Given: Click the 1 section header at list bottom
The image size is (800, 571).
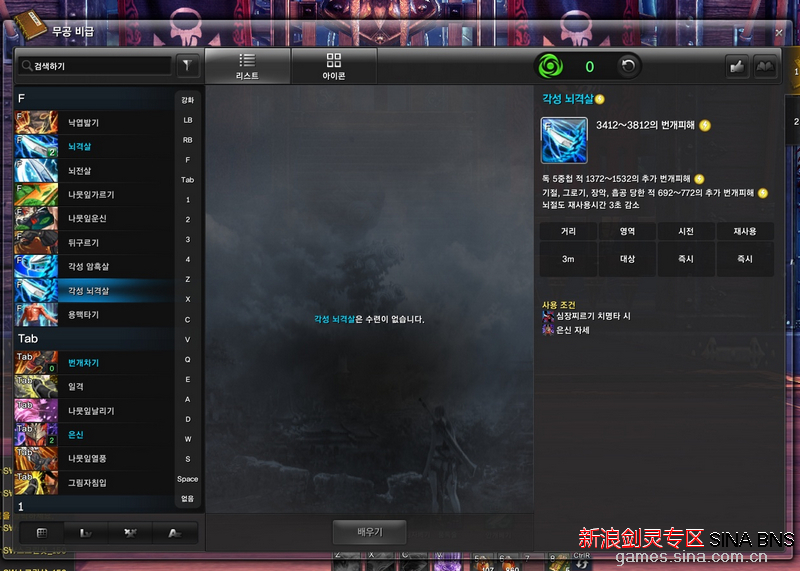Looking at the screenshot, I should [94, 506].
